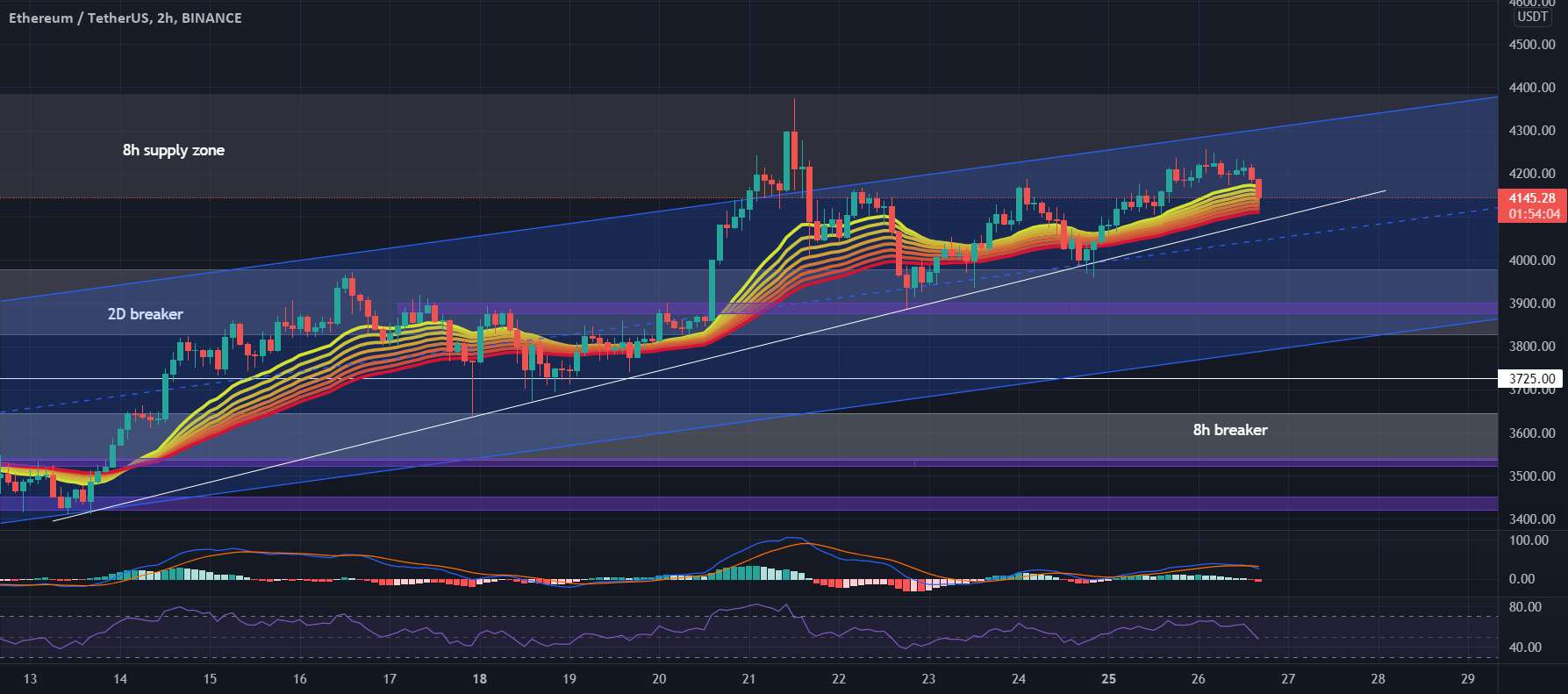Click the 3600.00 price axis label

tap(1532, 433)
